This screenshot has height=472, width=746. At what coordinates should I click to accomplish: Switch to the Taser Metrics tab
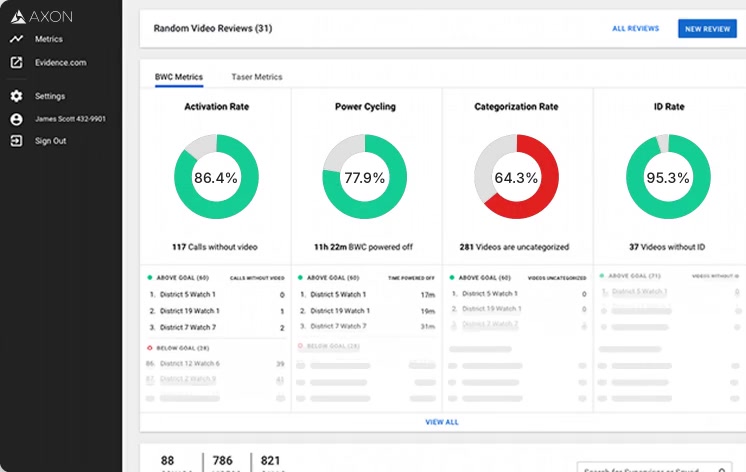pyautogui.click(x=257, y=77)
